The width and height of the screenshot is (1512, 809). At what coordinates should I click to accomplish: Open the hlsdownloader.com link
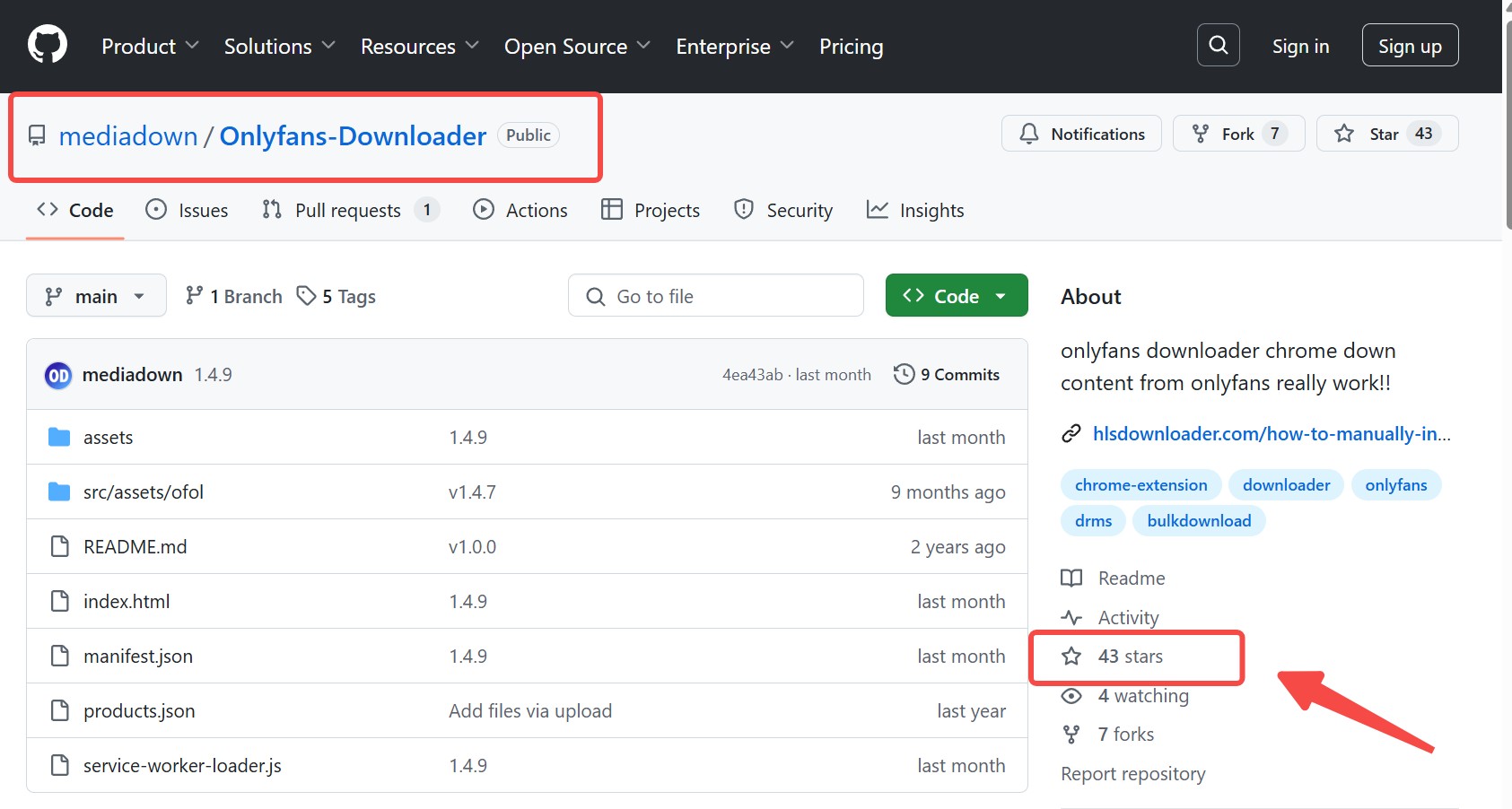click(1272, 434)
